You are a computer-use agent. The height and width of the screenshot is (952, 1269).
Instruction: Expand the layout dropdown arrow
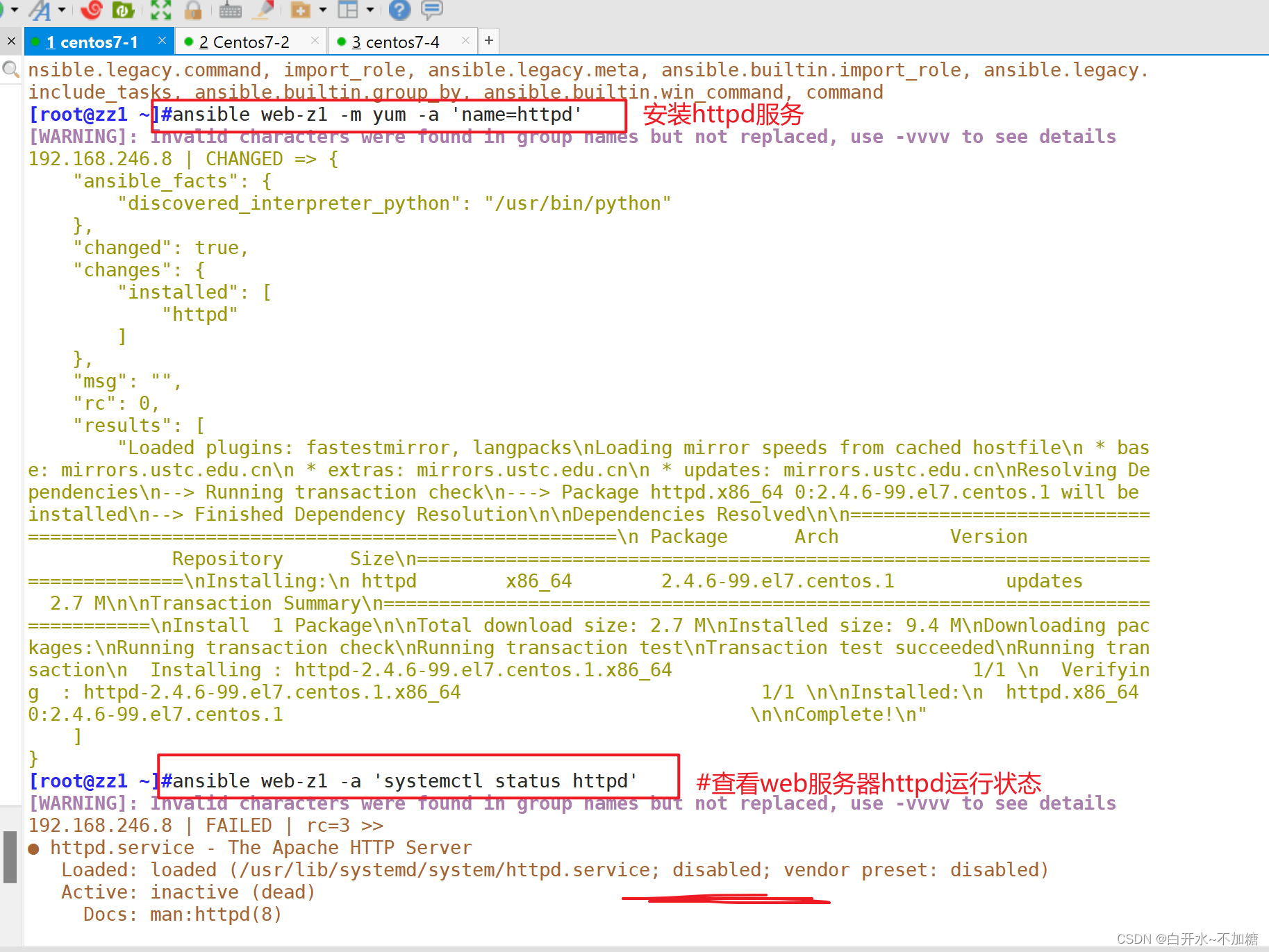pos(370,10)
